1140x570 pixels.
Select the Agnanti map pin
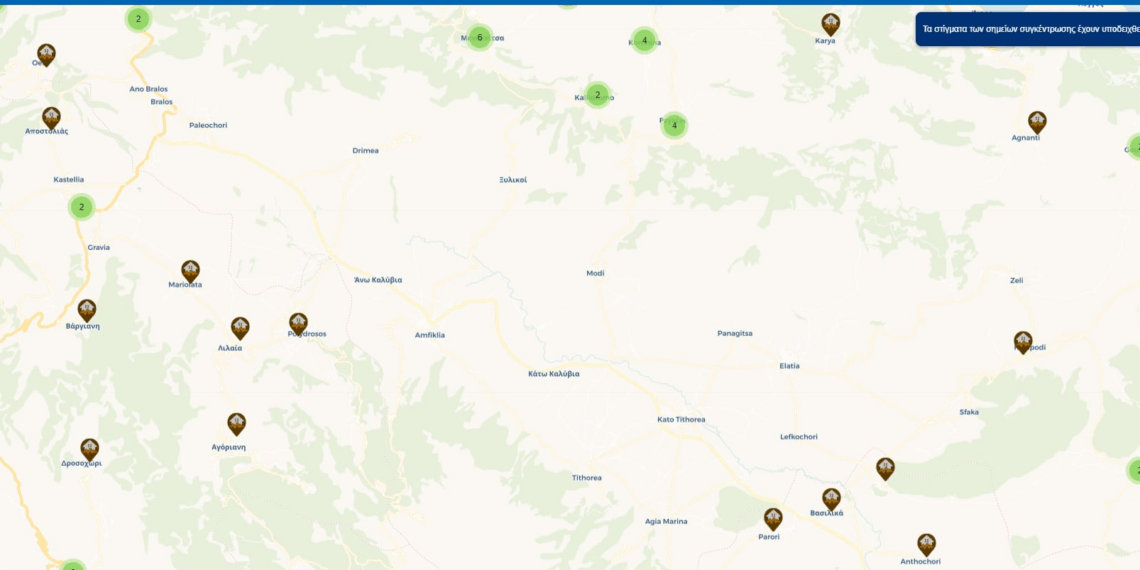tap(1037, 122)
